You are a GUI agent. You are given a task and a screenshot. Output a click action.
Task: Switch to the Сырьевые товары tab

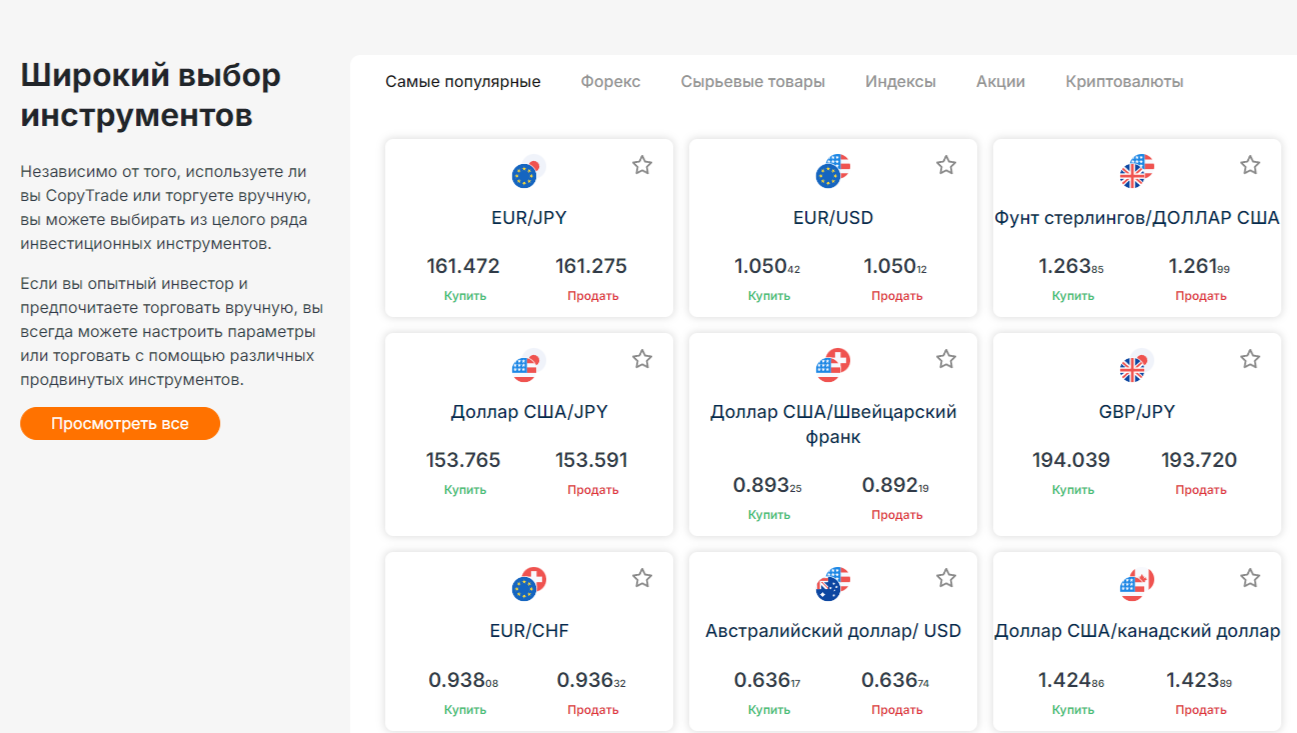tap(753, 82)
